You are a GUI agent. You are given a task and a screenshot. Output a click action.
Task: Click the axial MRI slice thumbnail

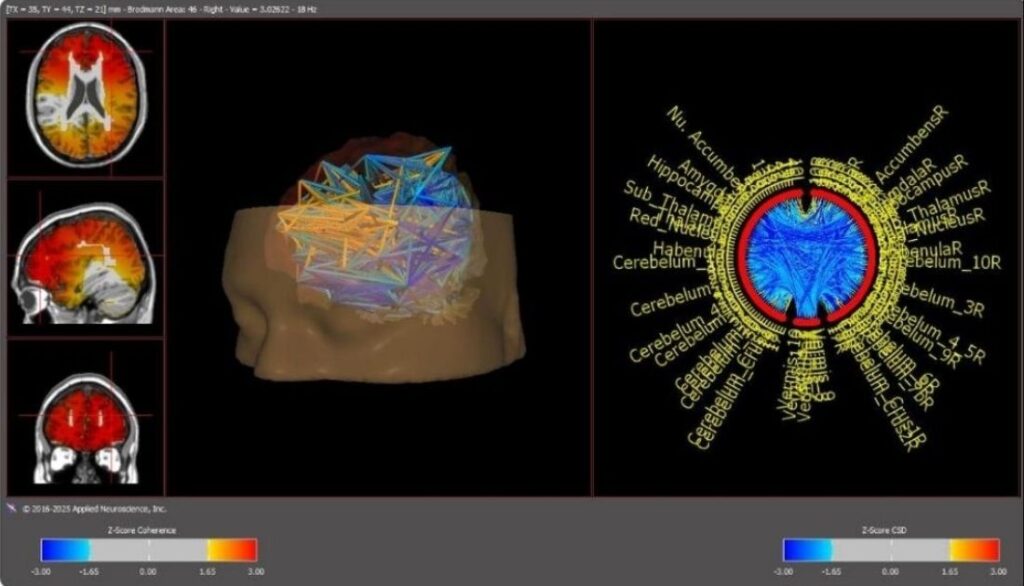click(x=85, y=95)
